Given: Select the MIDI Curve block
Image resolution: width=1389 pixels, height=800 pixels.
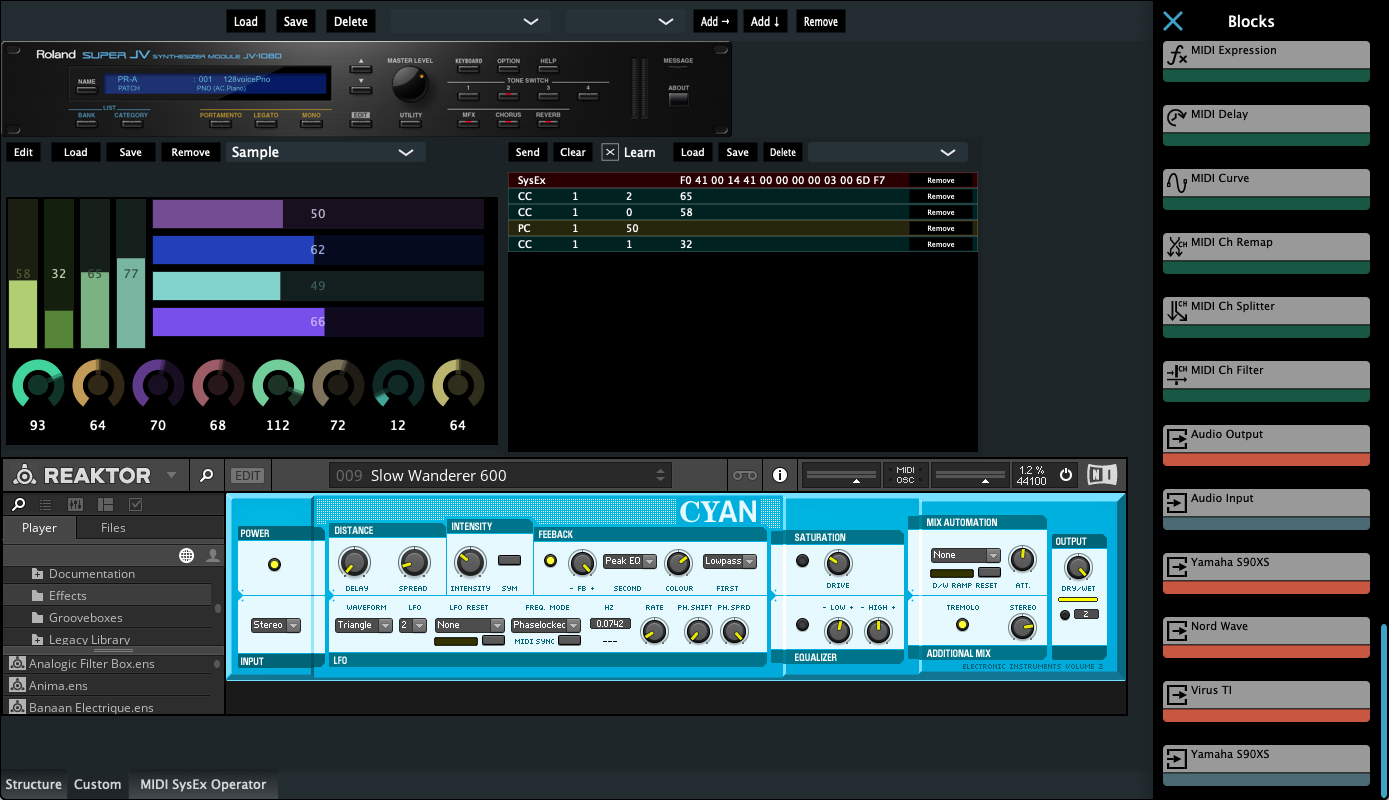Looking at the screenshot, I should tap(1267, 189).
